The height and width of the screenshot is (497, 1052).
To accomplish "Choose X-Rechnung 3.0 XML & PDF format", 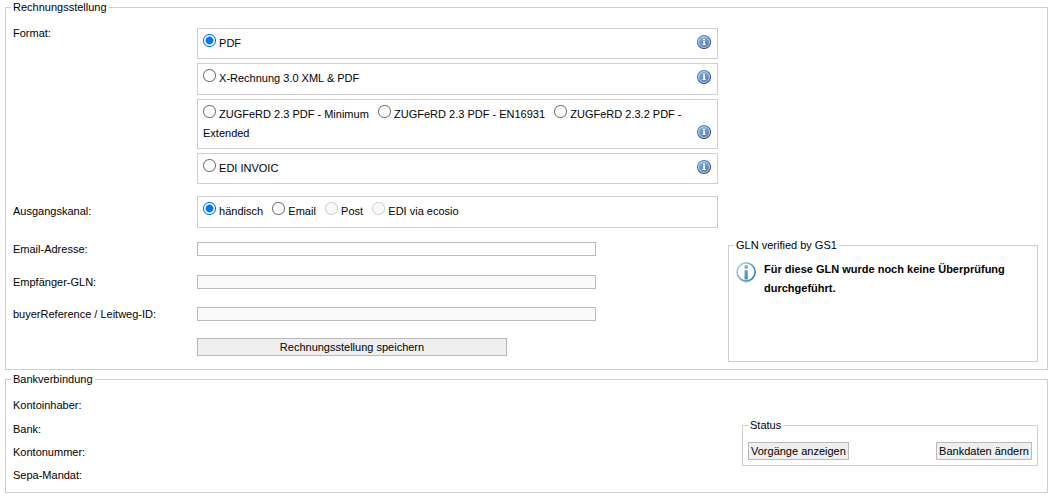I will (x=209, y=76).
